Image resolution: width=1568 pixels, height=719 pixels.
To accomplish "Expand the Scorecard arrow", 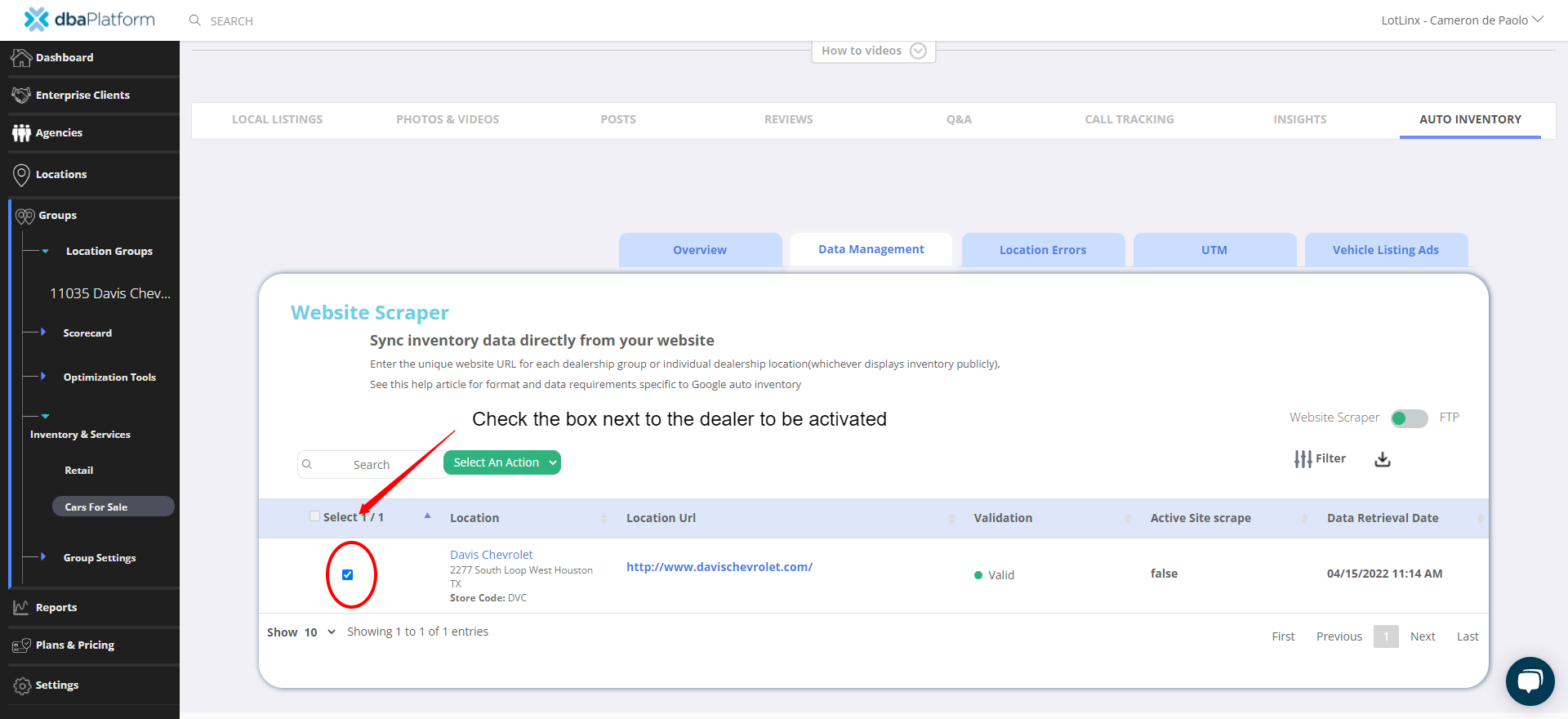I will (43, 333).
